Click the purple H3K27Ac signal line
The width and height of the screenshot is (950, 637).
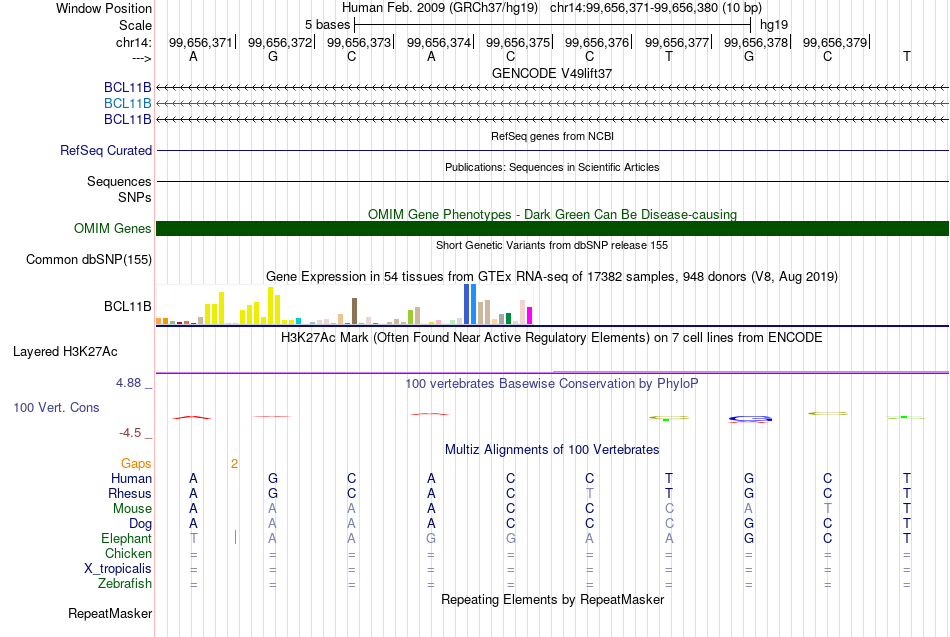point(751,372)
